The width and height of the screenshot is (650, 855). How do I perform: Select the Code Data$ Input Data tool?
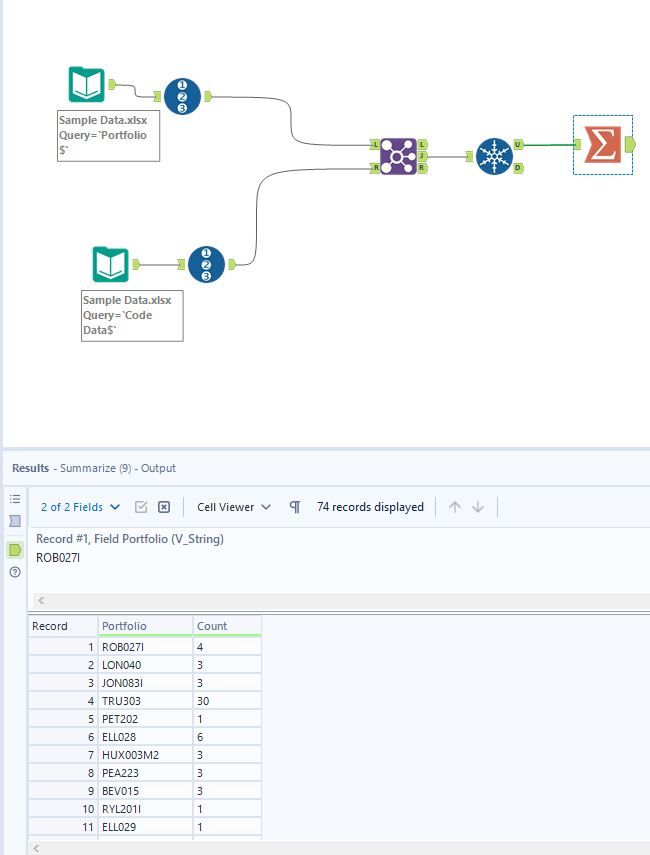pyautogui.click(x=110, y=264)
